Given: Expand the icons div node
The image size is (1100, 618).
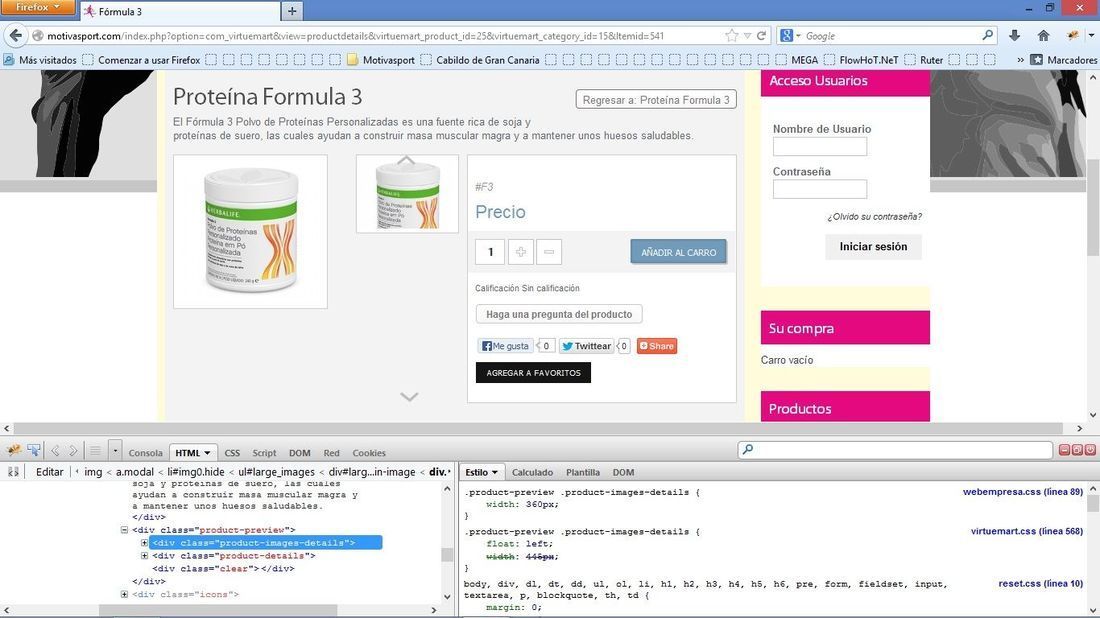Looking at the screenshot, I should (x=124, y=594).
